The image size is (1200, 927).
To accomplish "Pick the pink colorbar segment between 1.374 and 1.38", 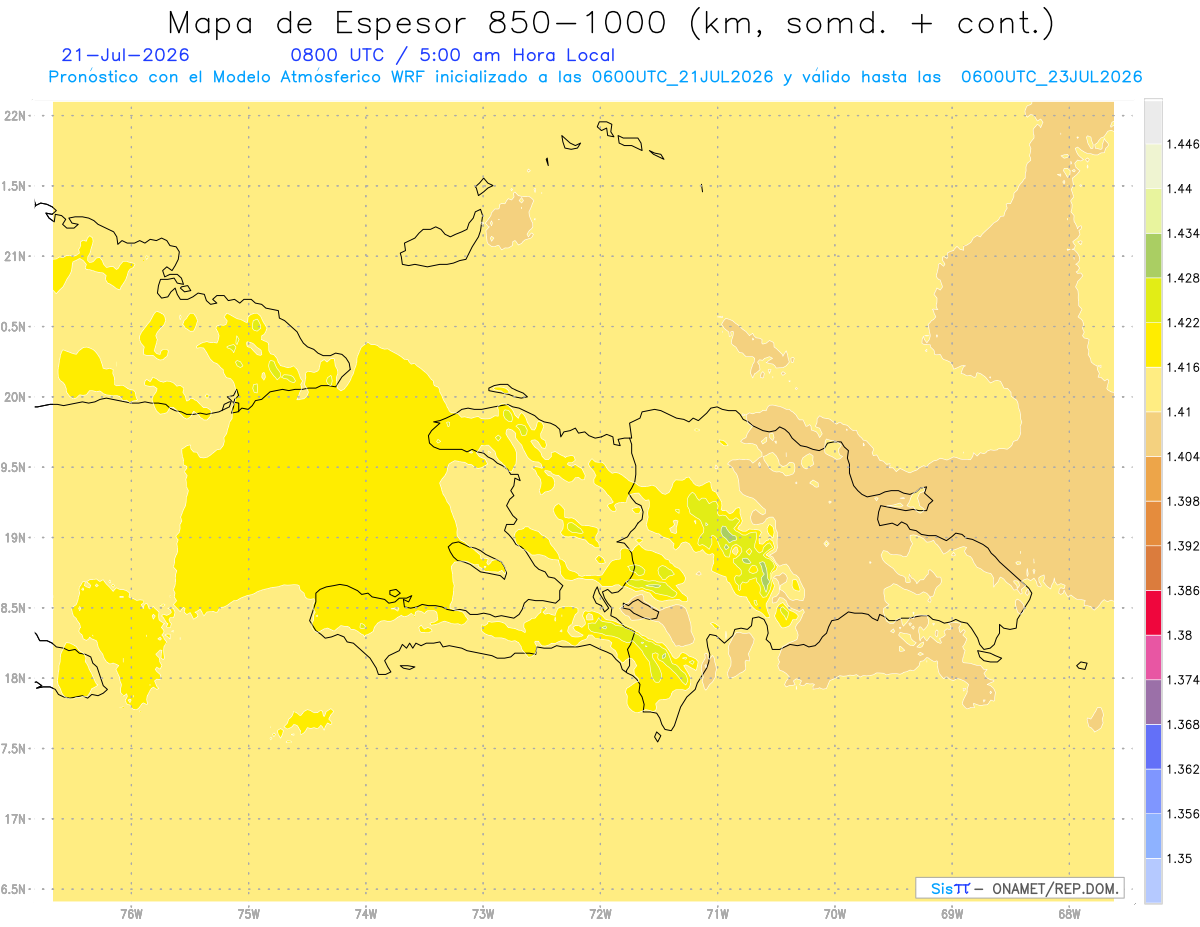I will click(x=1153, y=657).
